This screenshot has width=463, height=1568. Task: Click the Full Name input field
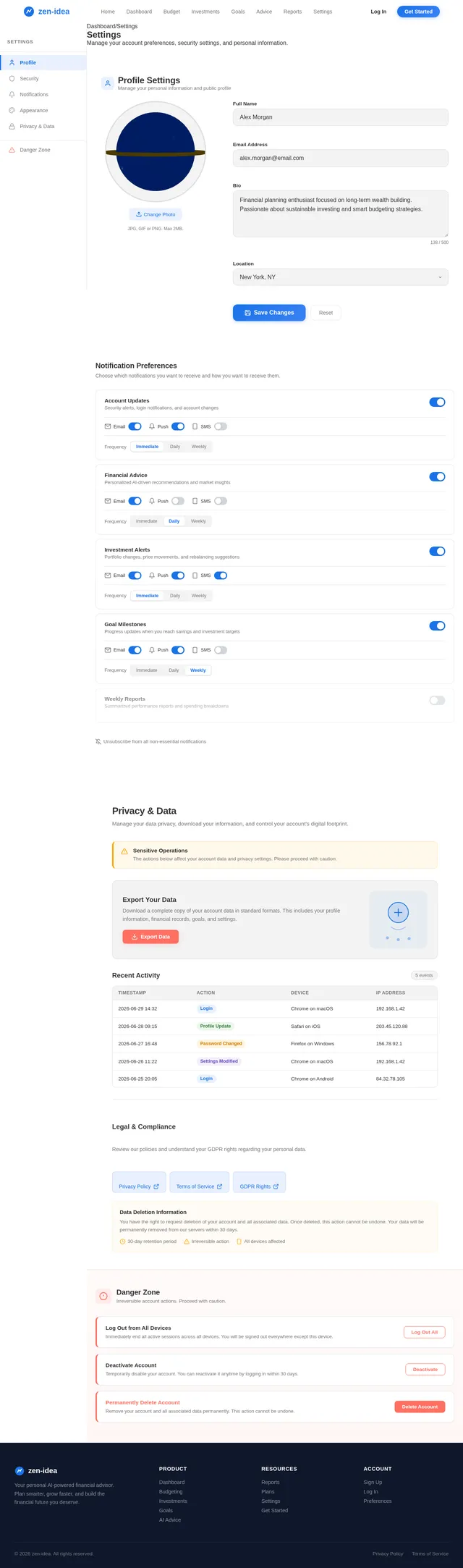click(341, 117)
